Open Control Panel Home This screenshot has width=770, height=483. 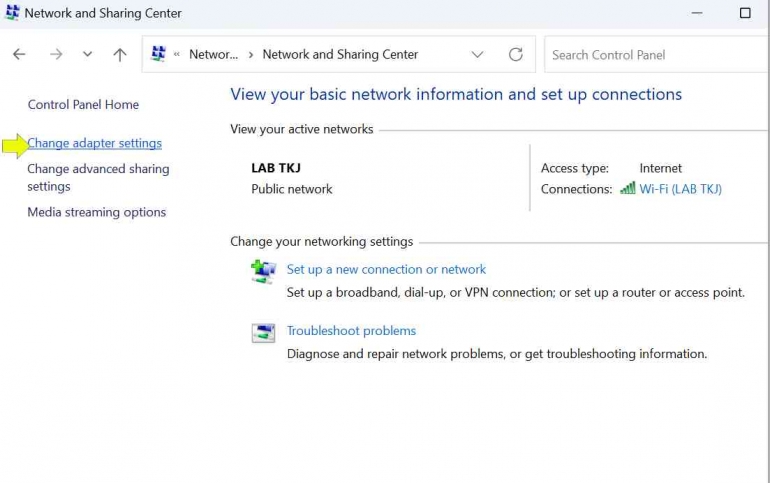click(83, 105)
